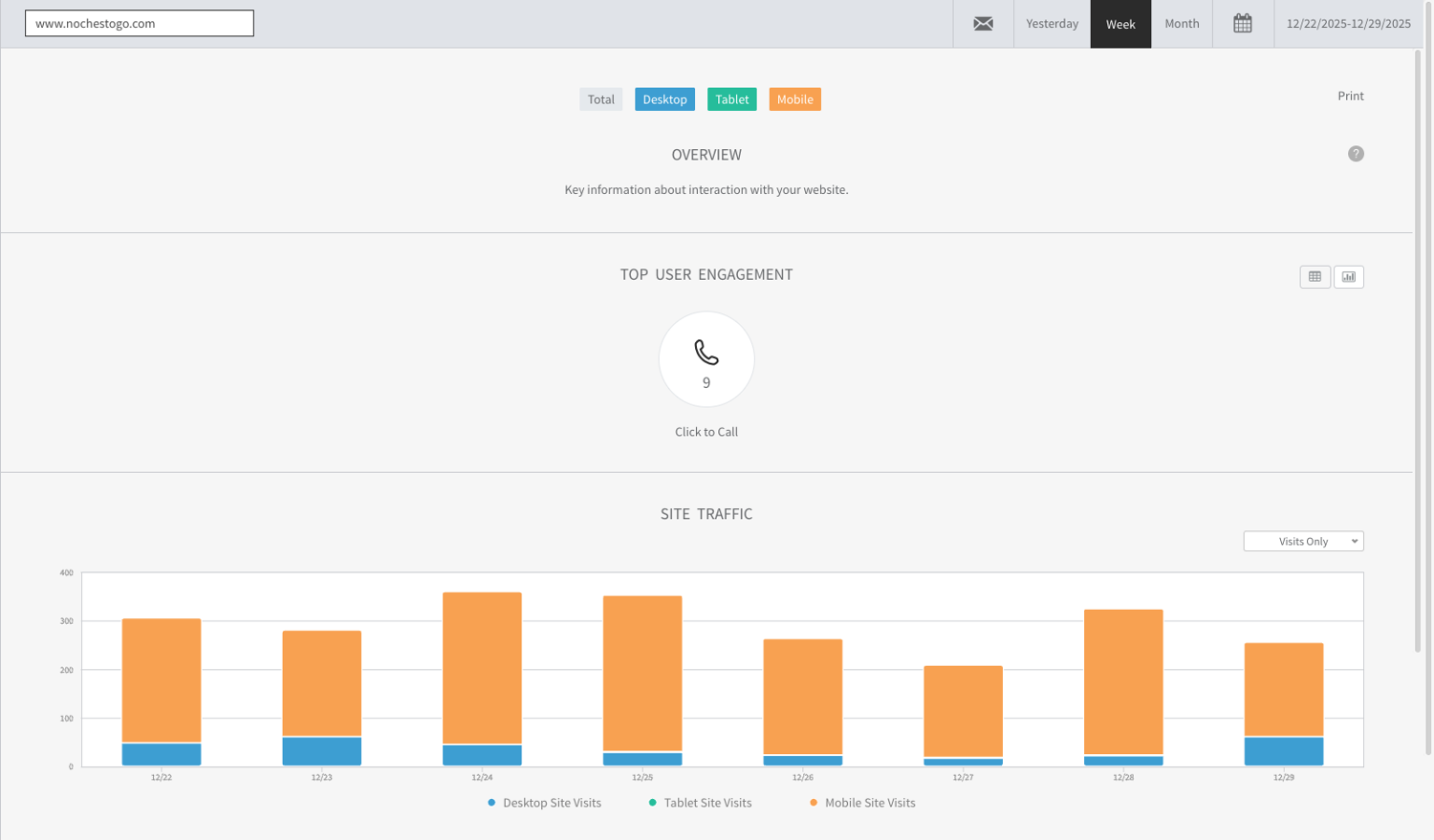Open the 12/22/2025-12/29/2025 date range selector

[x=1348, y=24]
